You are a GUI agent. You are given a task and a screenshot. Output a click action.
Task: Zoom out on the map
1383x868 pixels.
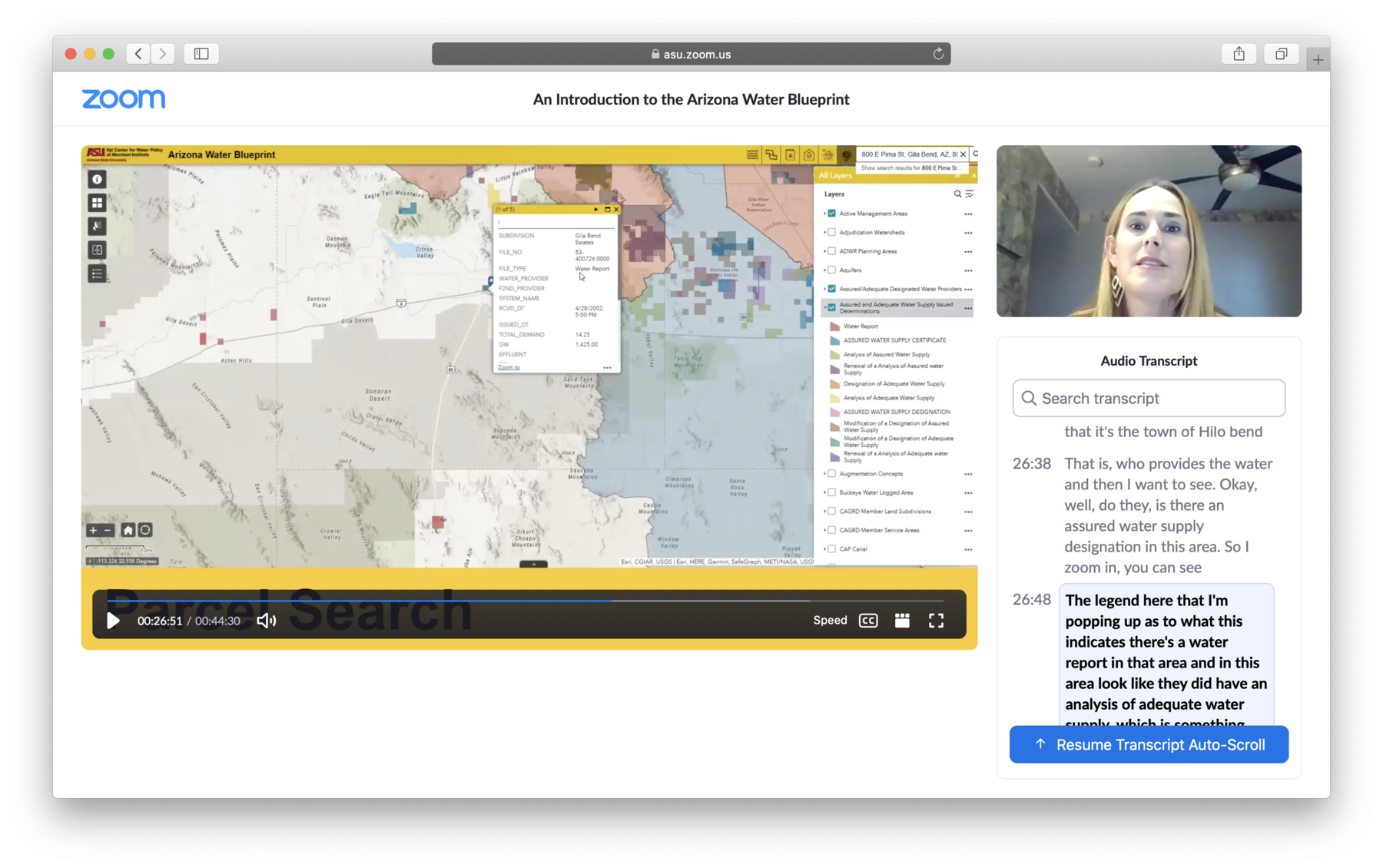(108, 530)
